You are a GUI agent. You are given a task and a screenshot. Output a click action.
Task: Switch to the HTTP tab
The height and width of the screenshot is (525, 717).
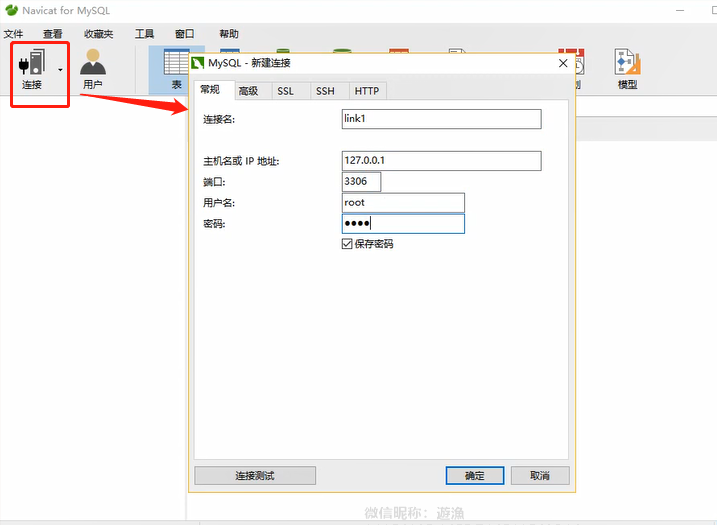point(368,91)
